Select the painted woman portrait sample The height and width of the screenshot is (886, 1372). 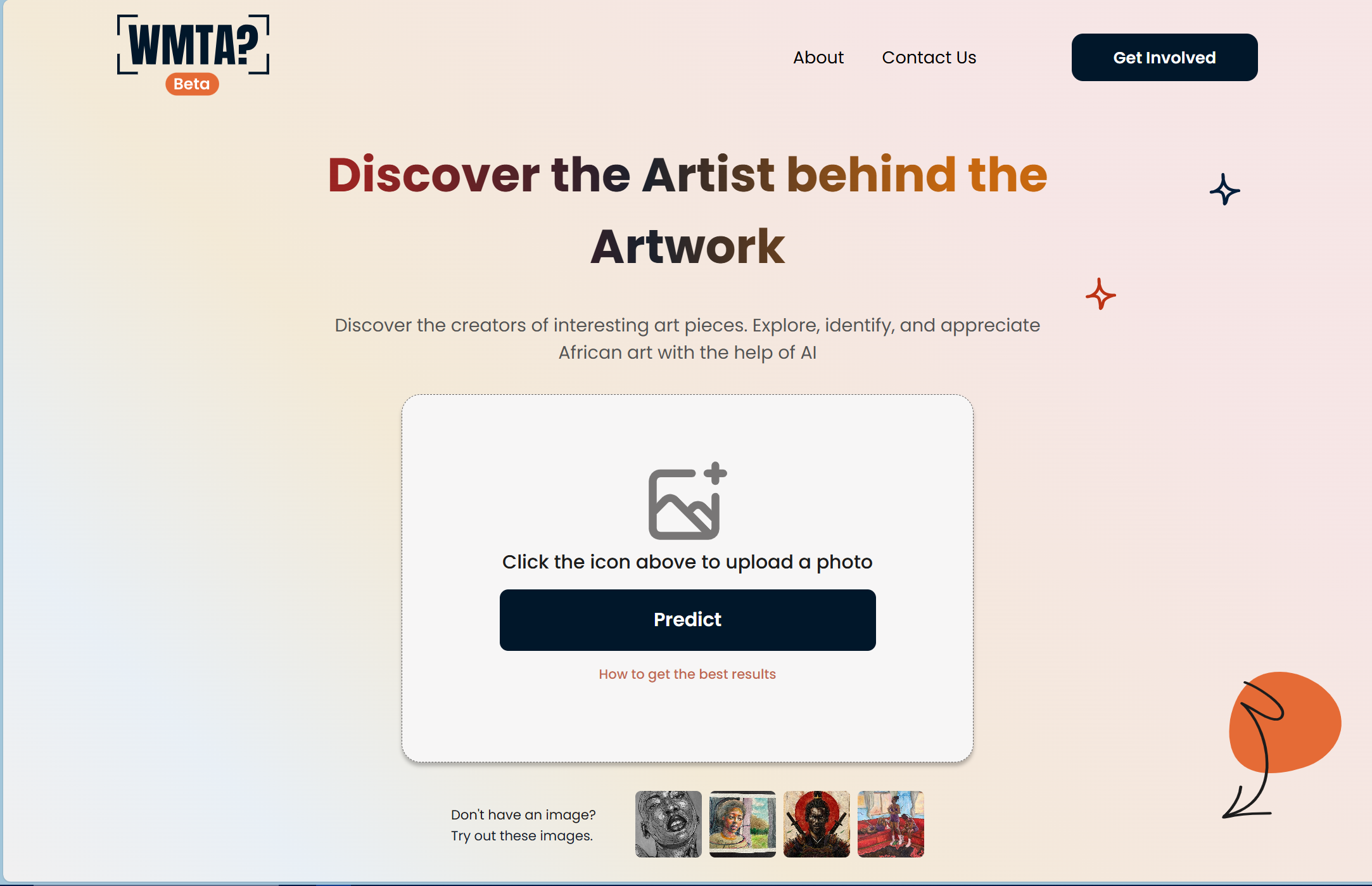[x=742, y=824]
